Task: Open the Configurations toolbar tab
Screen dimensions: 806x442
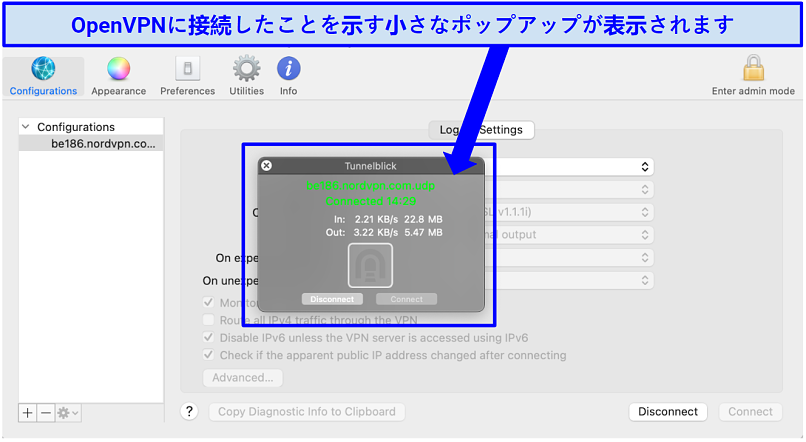Action: 43,77
